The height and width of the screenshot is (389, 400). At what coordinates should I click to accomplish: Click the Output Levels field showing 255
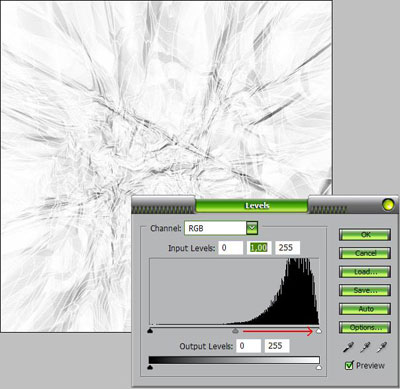point(277,346)
